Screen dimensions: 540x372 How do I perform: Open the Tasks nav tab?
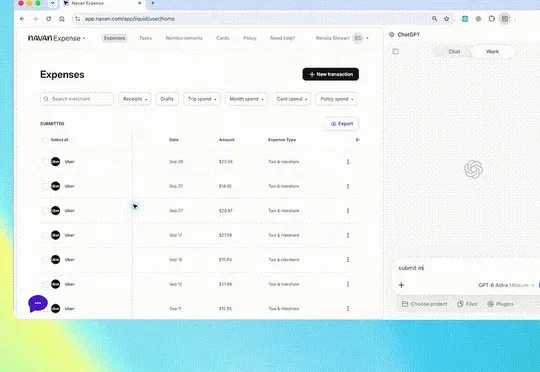point(145,38)
